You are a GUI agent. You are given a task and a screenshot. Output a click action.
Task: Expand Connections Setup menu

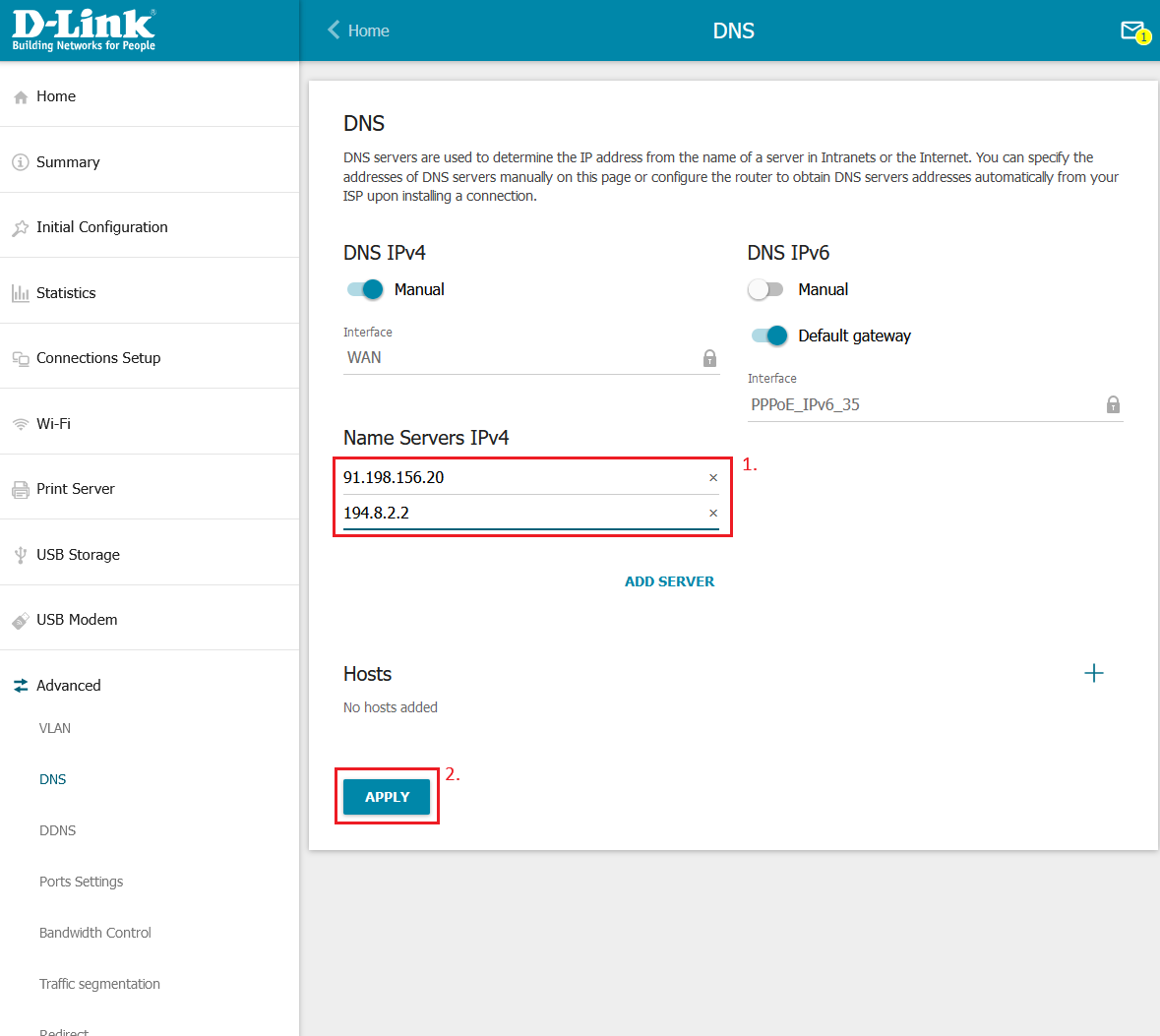98,358
